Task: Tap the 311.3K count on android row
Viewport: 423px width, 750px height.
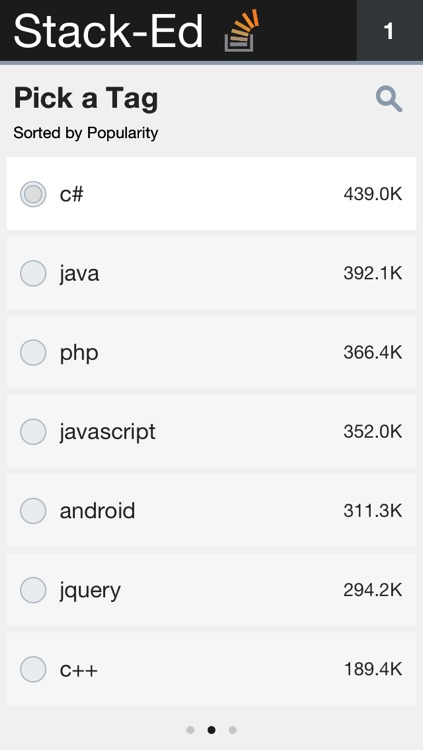Action: 373,511
